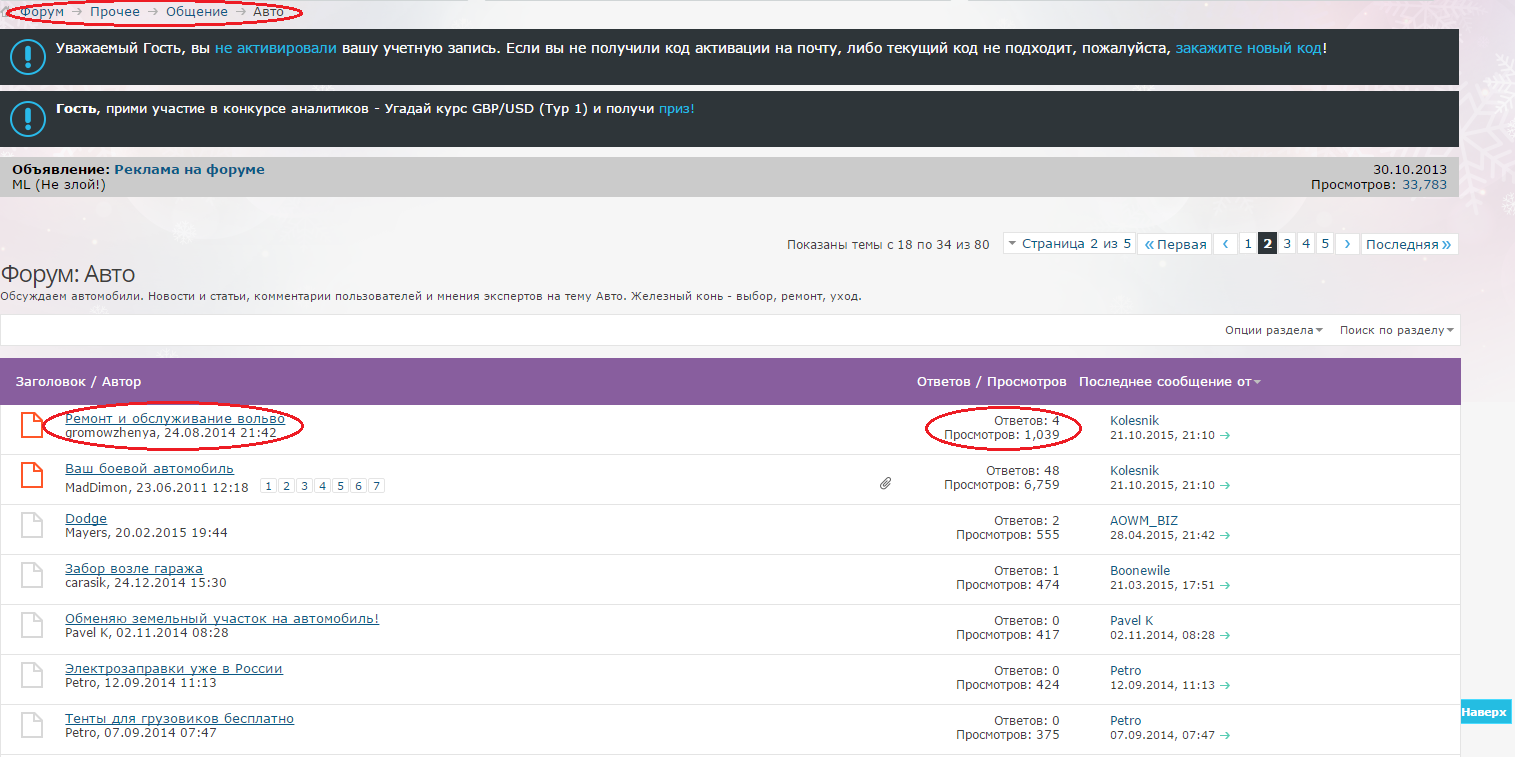Open 'Реклама на форуме' announcement
Image resolution: width=1515 pixels, height=757 pixels.
[x=189, y=170]
